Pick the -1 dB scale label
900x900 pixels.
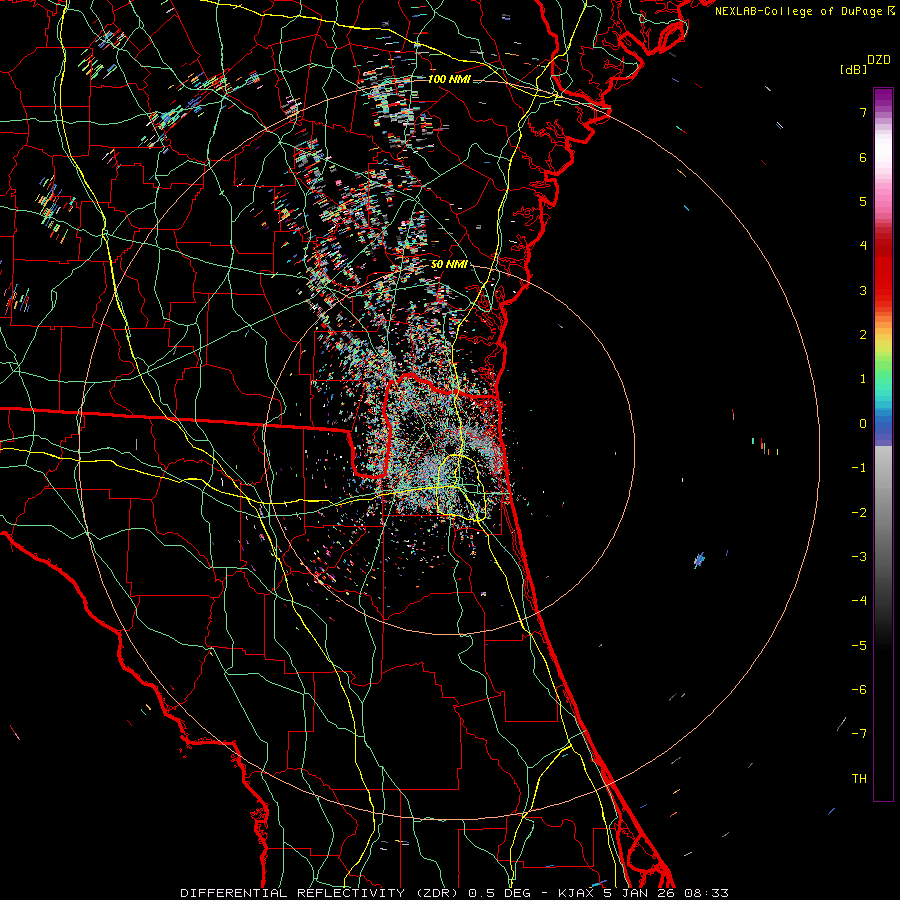[859, 468]
